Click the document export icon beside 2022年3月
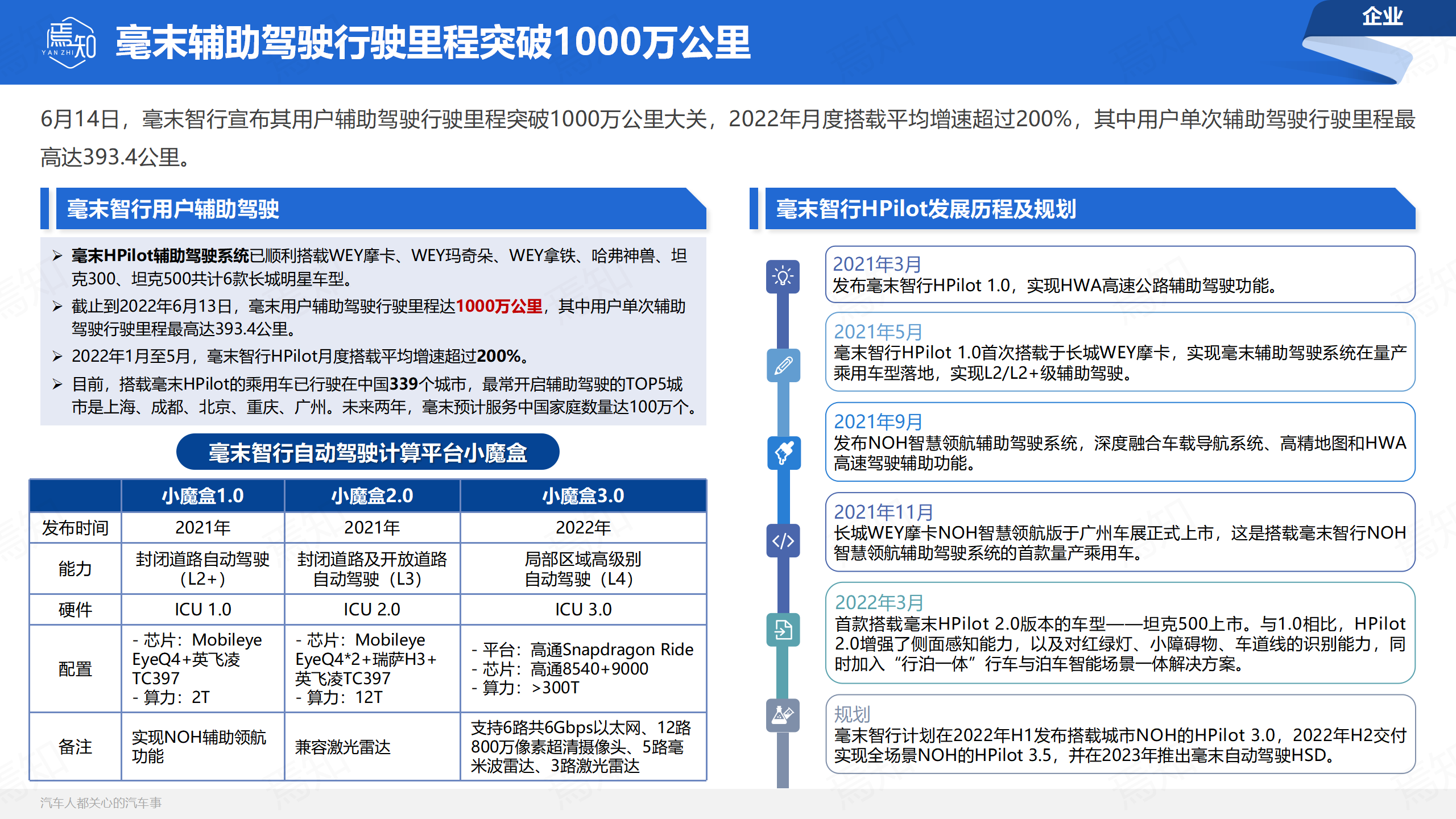Image resolution: width=1456 pixels, height=819 pixels. coord(783,630)
